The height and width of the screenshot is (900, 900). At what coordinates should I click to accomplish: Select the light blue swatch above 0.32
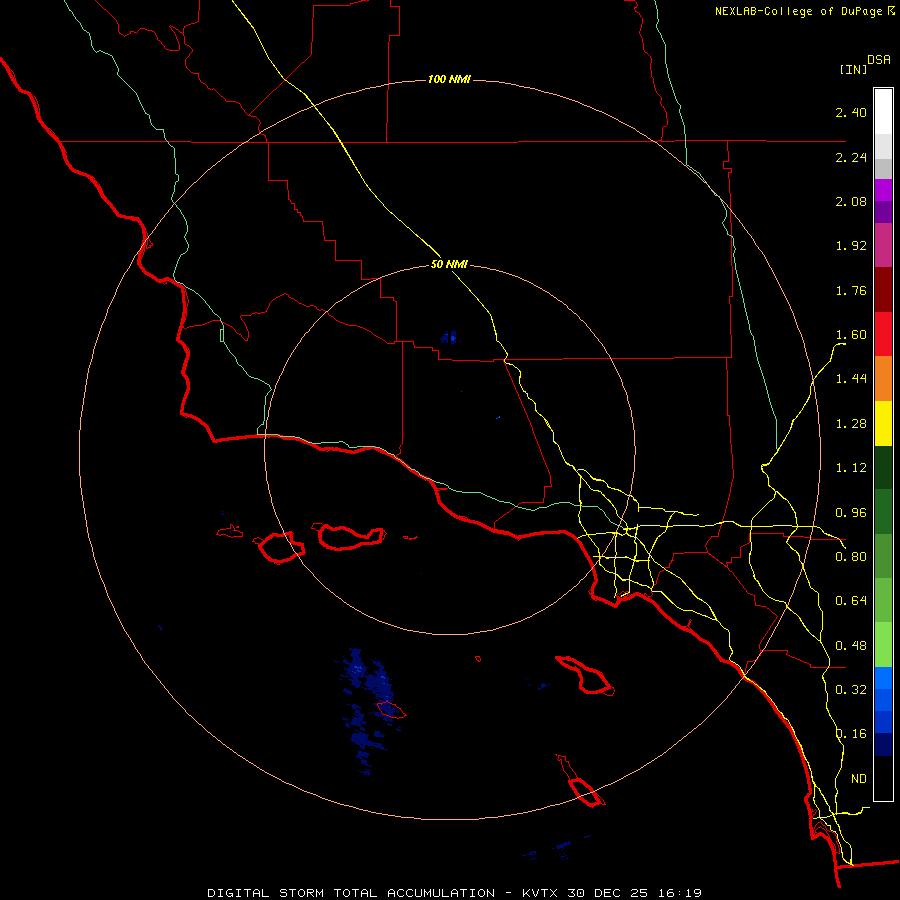coord(883,678)
